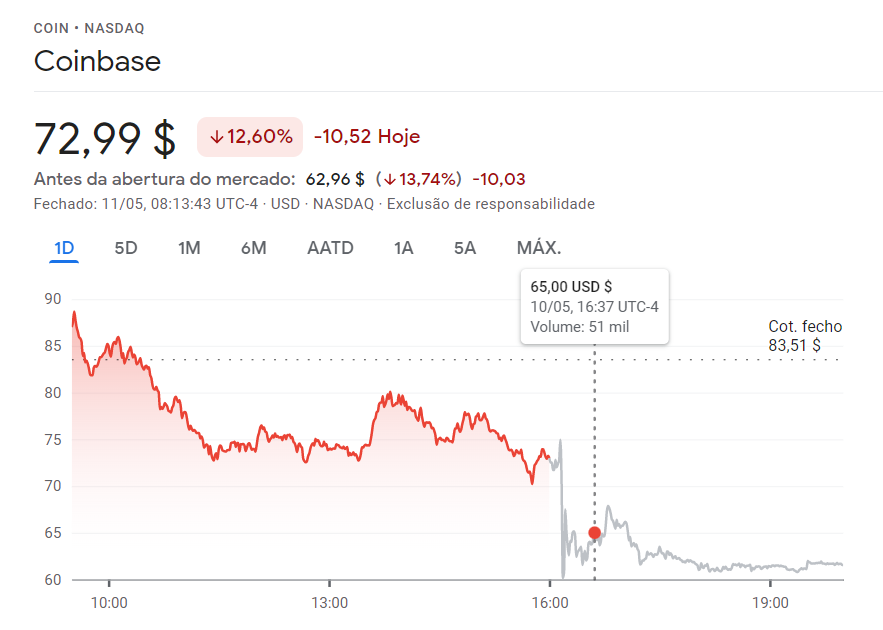Viewport: 883px width, 630px height.
Task: Switch to the 5D chart tab
Action: pos(126,248)
